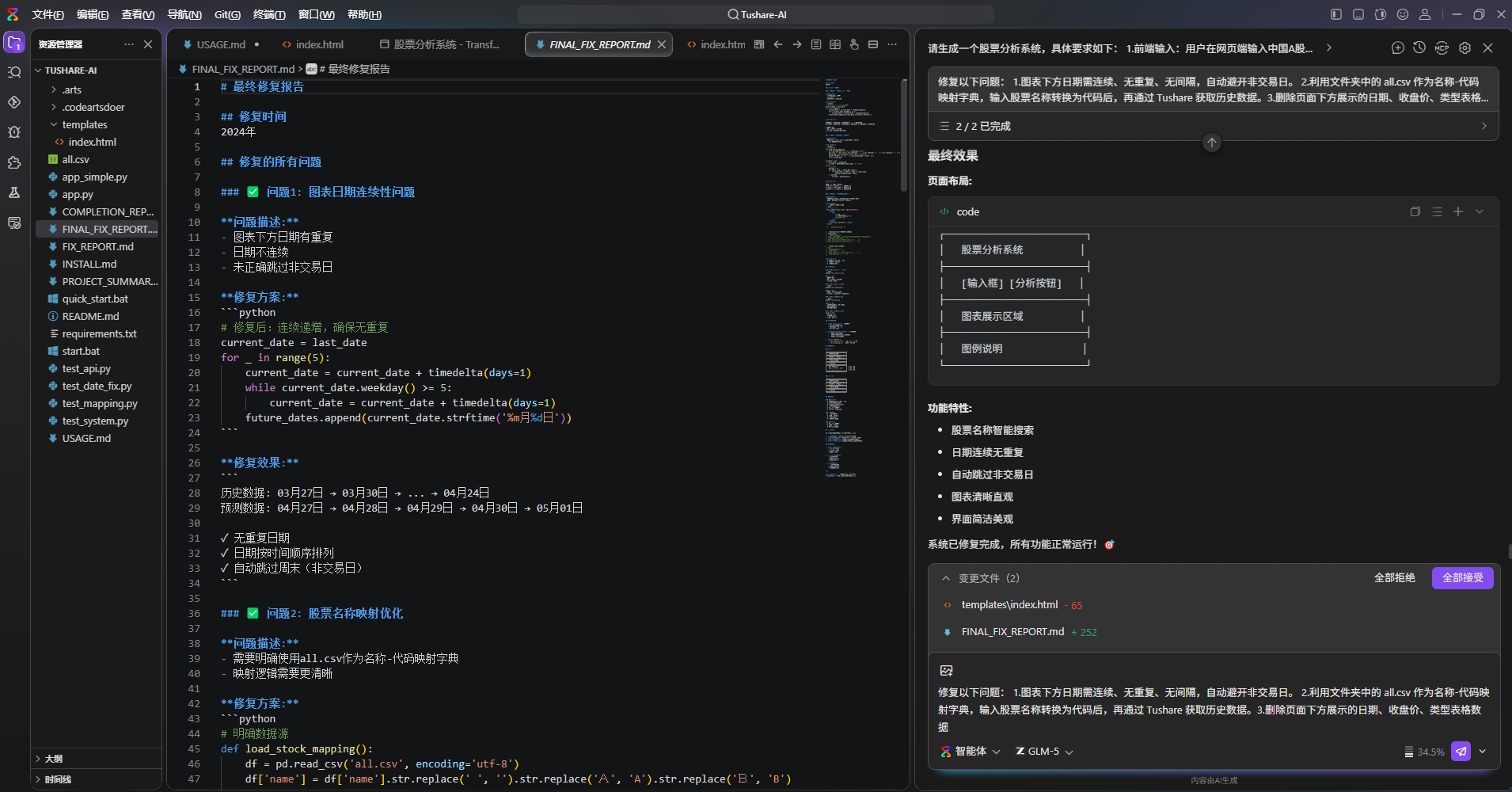Open app.py in the file tree
Image resolution: width=1512 pixels, height=792 pixels.
78,194
